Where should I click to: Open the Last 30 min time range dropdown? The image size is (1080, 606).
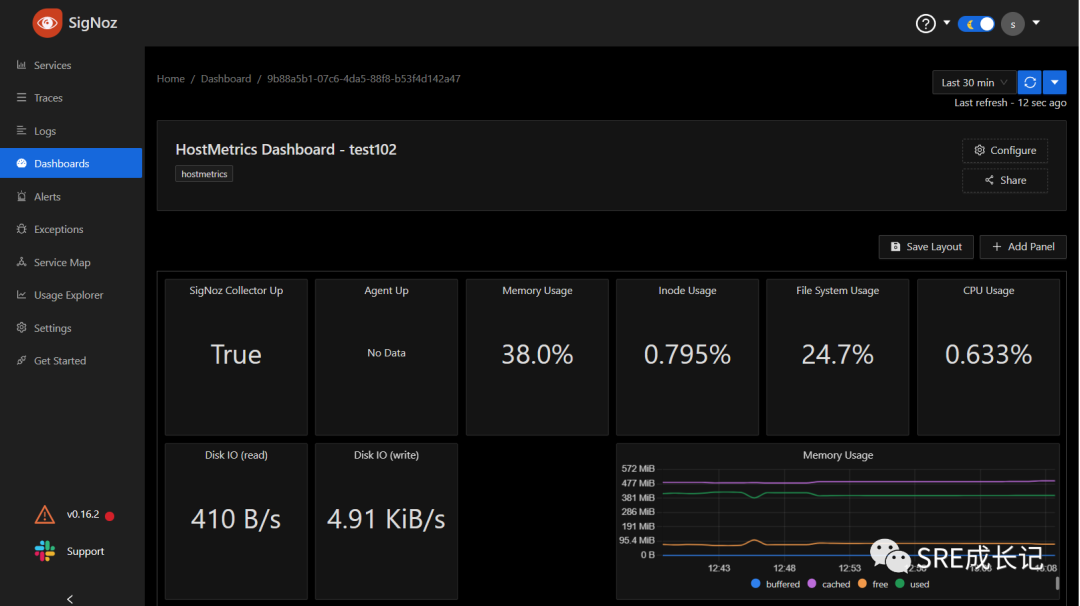coord(974,83)
